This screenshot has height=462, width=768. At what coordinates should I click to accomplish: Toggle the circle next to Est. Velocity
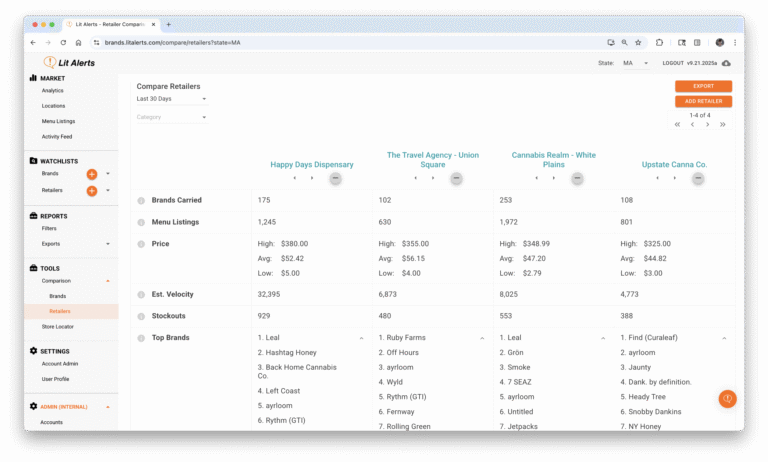[x=141, y=295]
